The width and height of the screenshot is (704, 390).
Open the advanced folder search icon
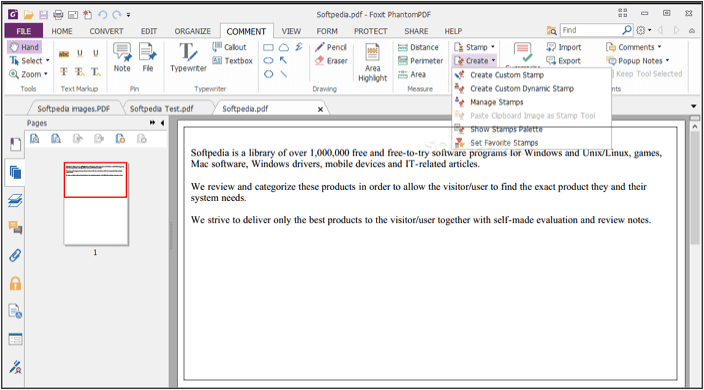coord(551,31)
